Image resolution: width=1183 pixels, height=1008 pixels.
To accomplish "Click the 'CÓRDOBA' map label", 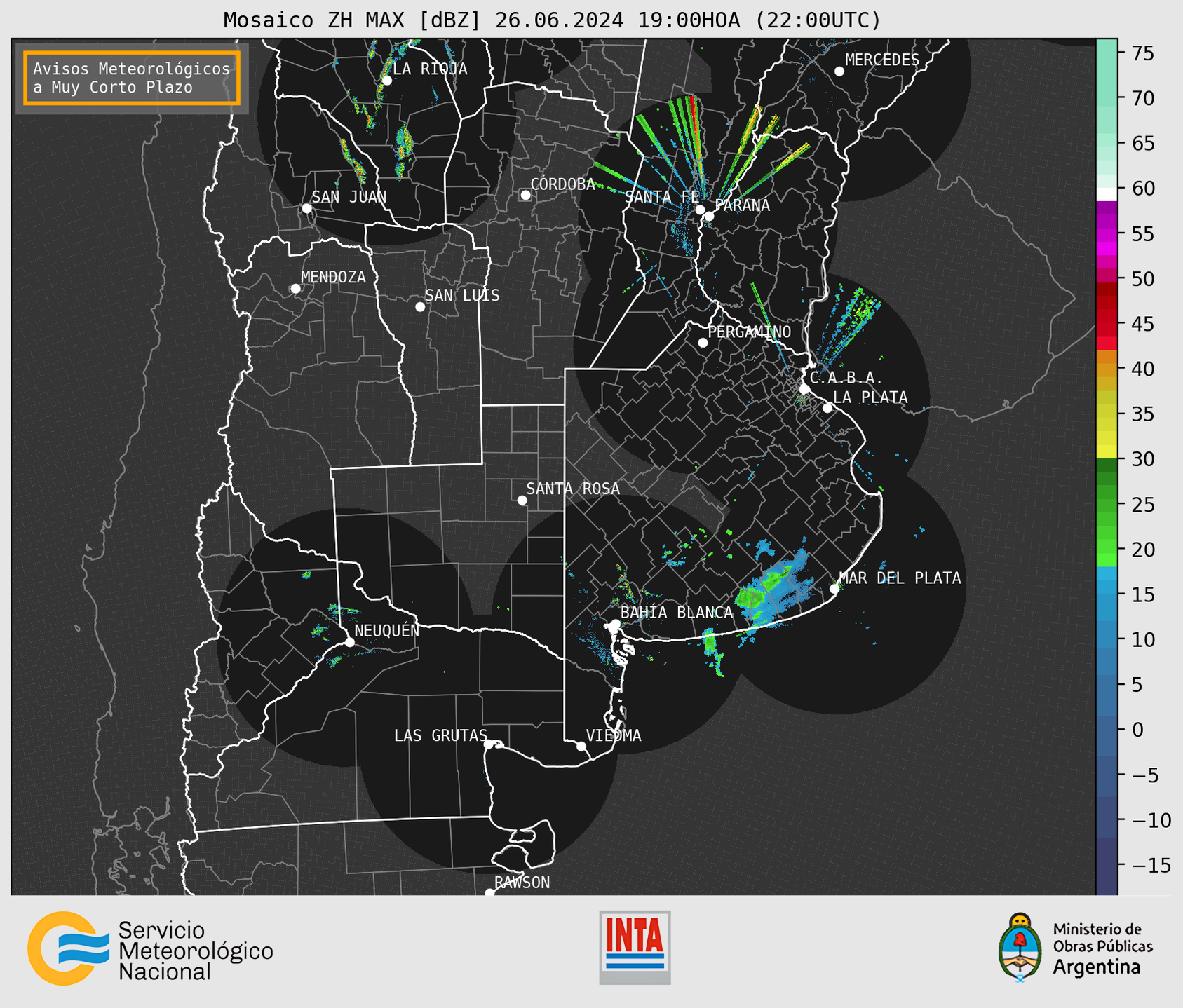I will 562,184.
